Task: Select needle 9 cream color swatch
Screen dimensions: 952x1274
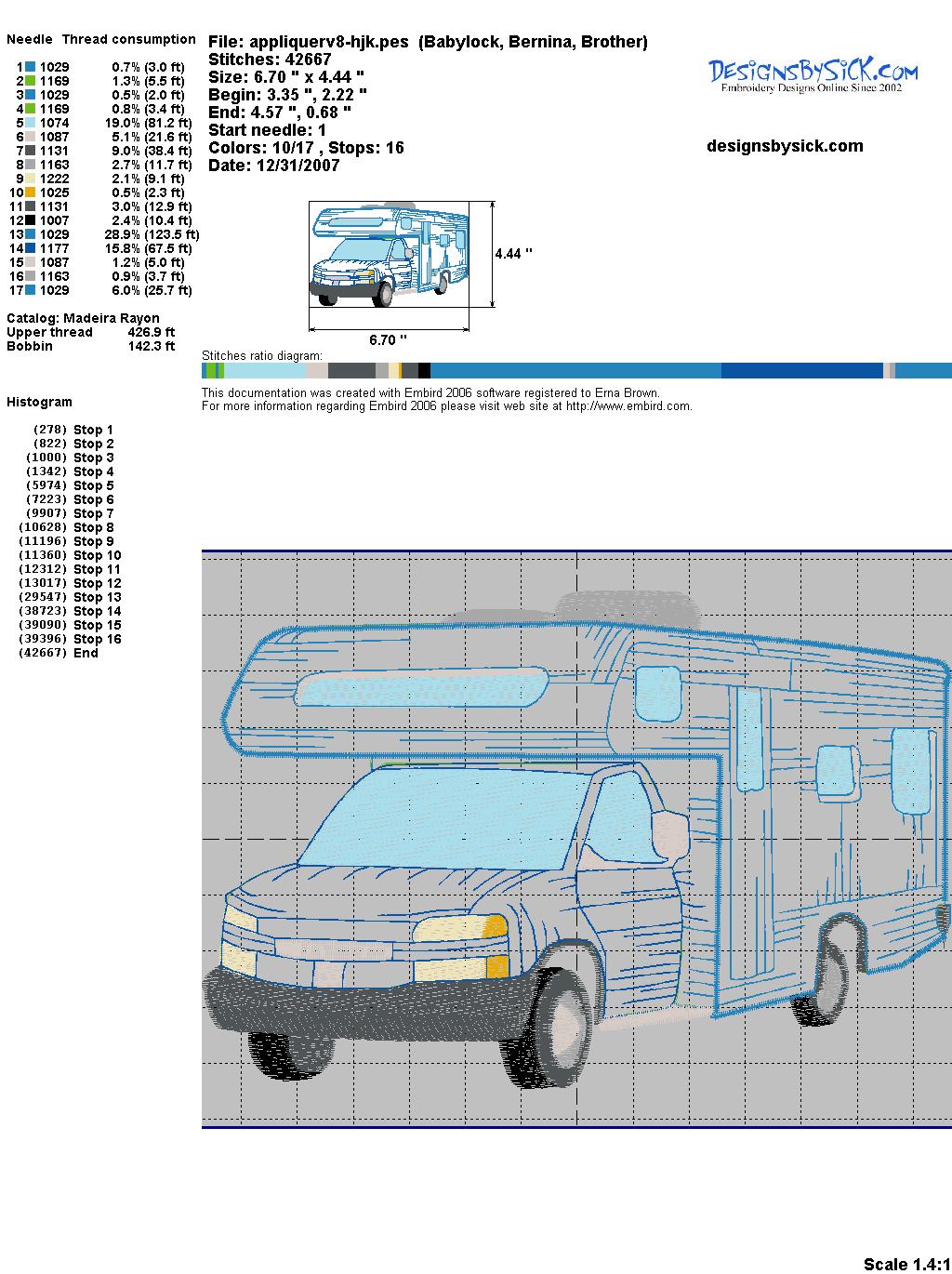Action: [31, 179]
